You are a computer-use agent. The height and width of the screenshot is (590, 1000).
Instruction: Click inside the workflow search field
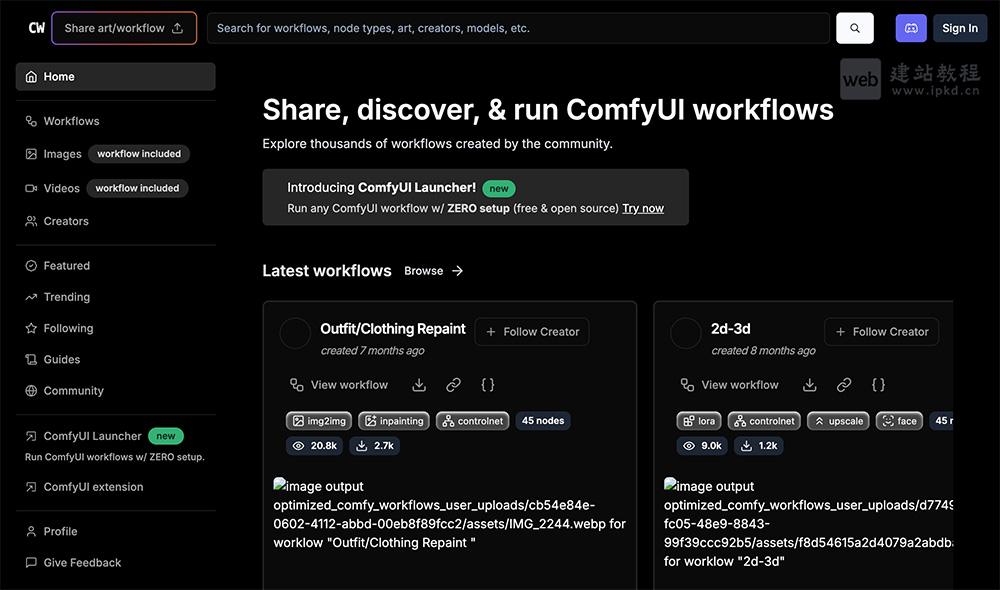click(x=520, y=27)
